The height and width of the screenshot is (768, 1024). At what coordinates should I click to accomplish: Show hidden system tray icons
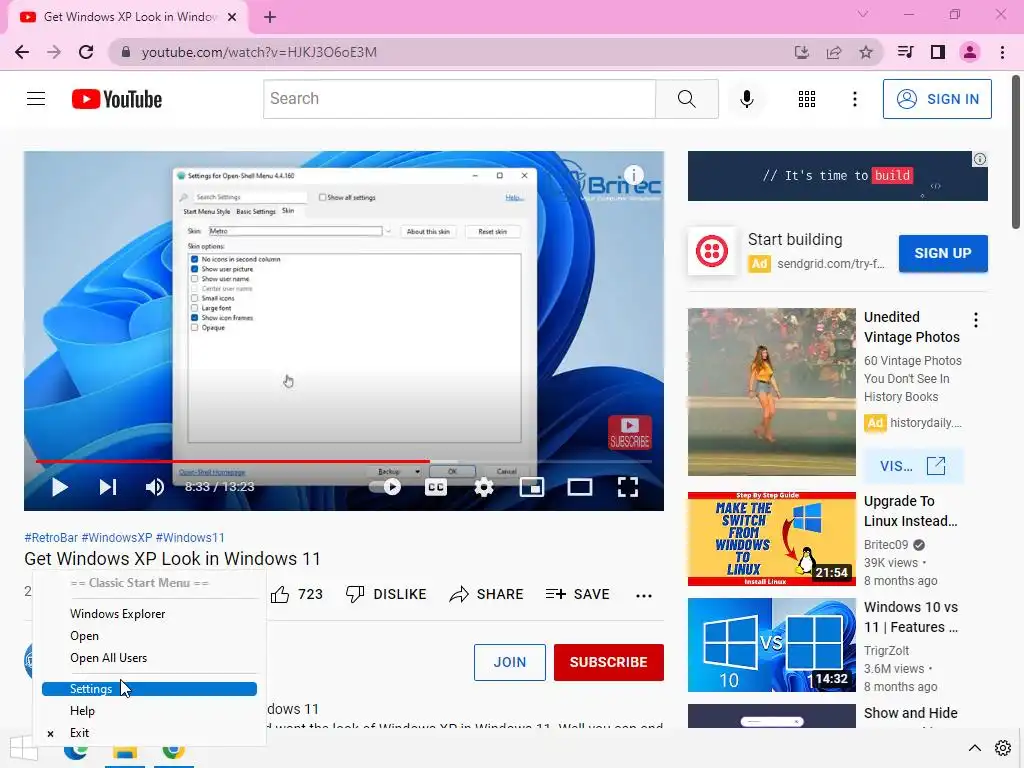[x=974, y=748]
